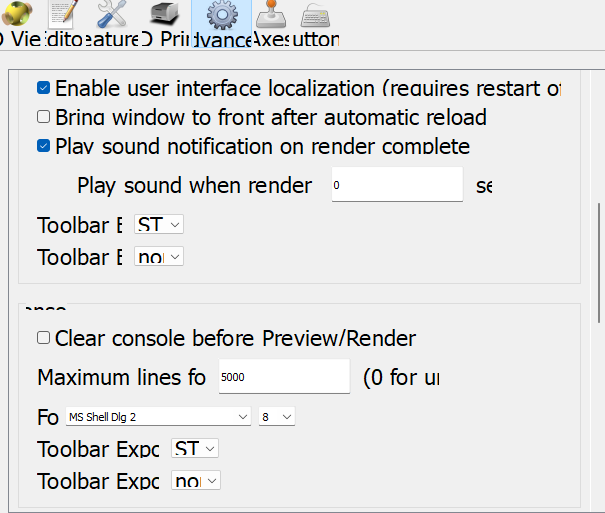
Task: Open the MS Shell Dlg 2 font dropdown
Action: click(159, 416)
